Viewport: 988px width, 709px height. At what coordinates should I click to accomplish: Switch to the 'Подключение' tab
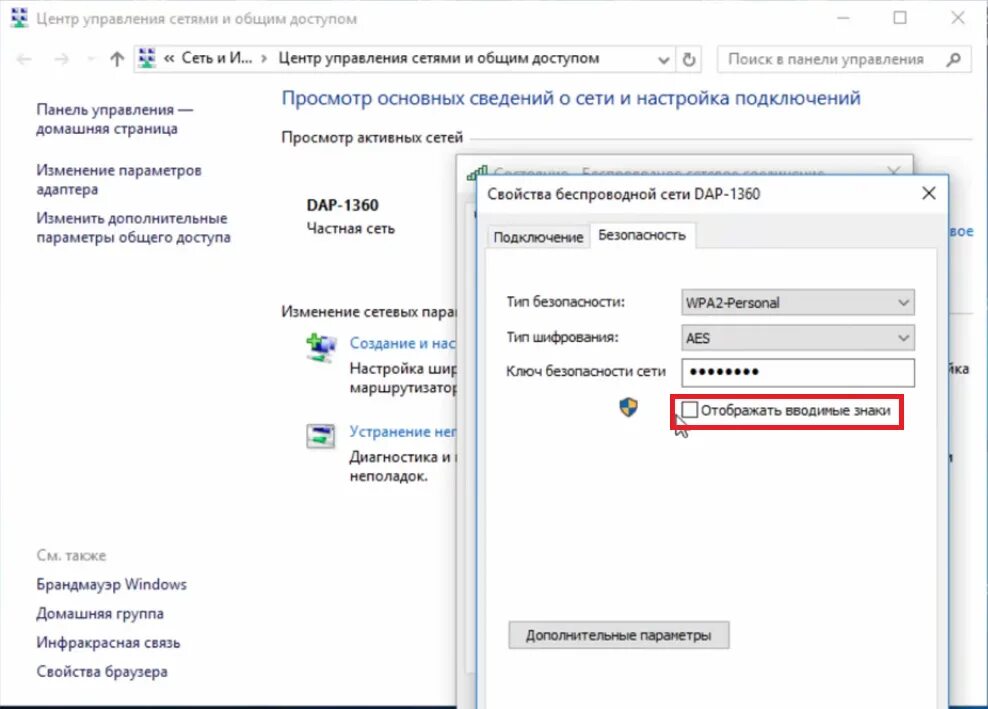click(538, 238)
